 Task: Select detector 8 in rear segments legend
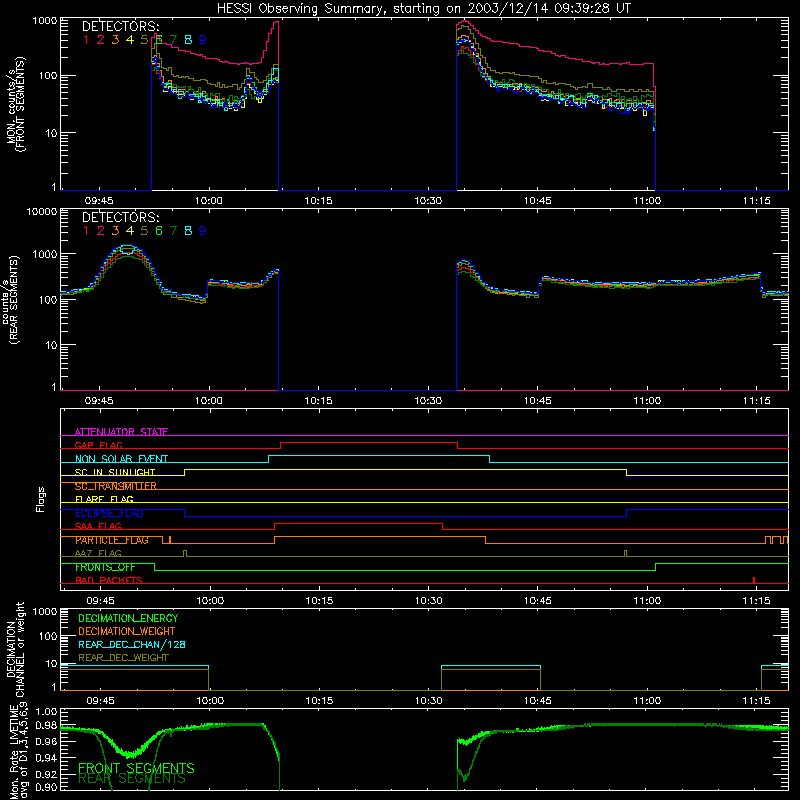pos(188,231)
